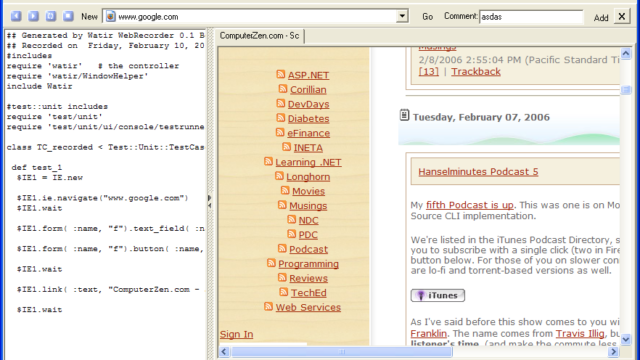
Task: Close the panel with X button
Action: point(622,16)
